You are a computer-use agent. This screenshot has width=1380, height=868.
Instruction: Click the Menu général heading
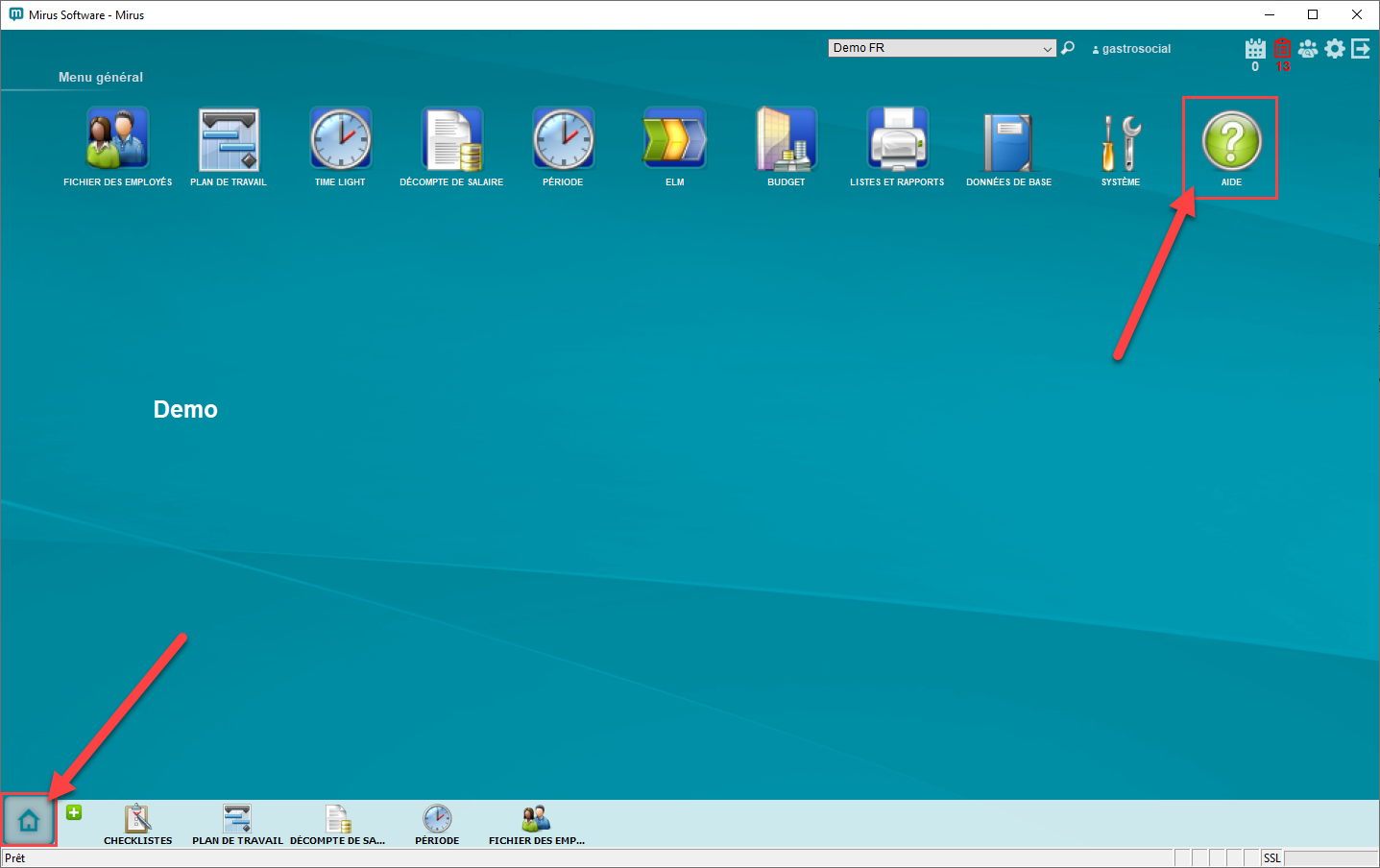(101, 77)
